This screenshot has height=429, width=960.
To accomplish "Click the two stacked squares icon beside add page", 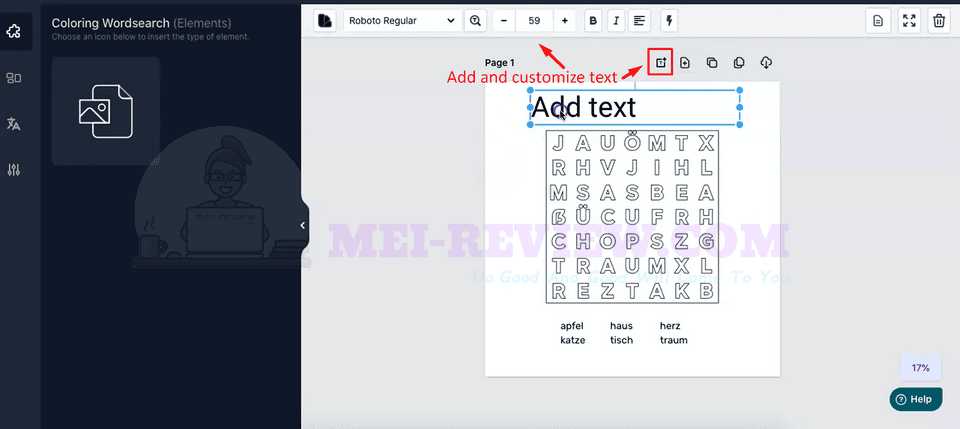I will (x=712, y=62).
